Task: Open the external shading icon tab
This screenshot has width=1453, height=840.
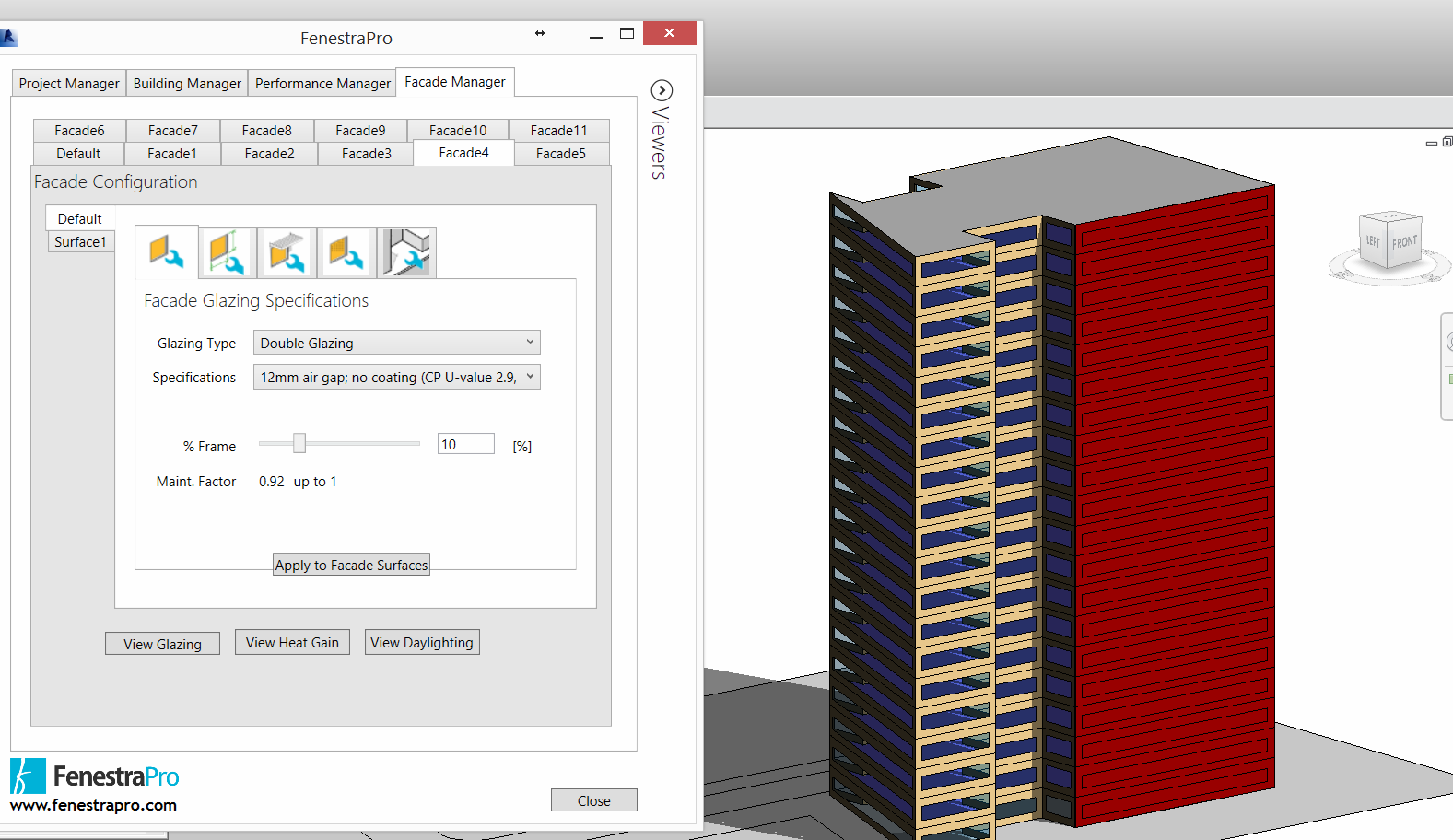Action: point(287,253)
